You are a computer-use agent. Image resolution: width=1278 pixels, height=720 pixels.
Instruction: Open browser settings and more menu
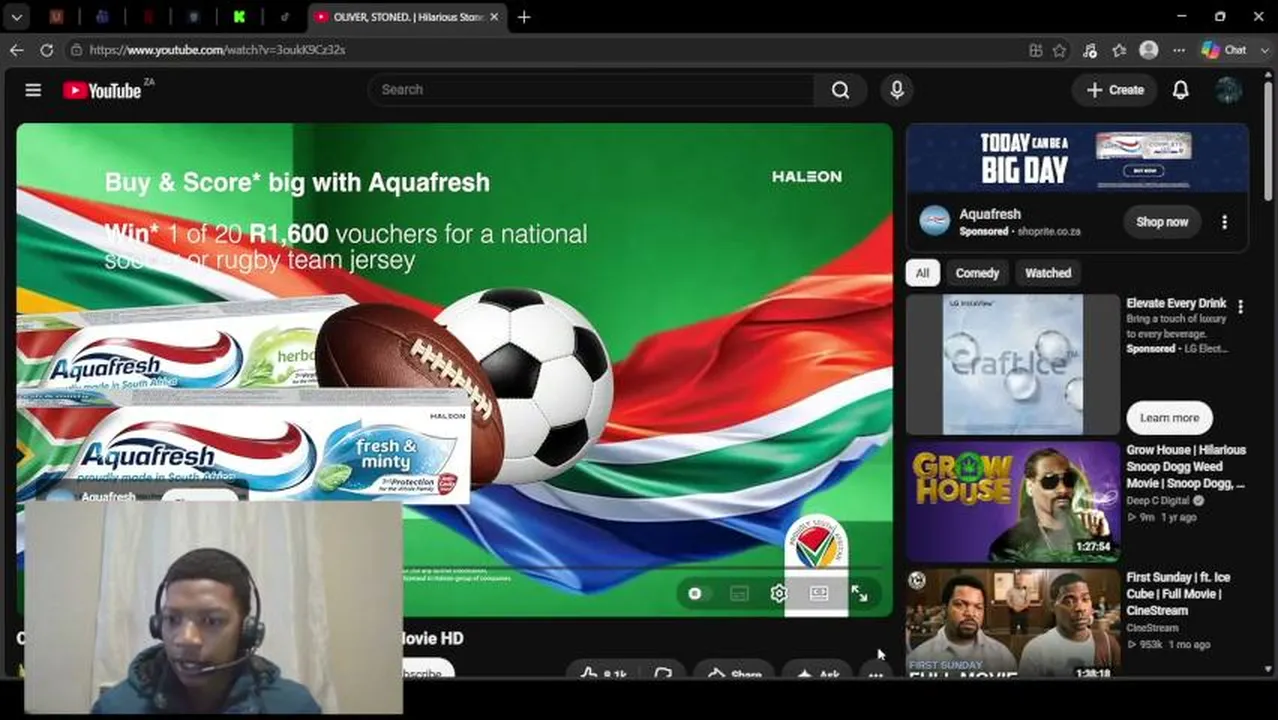point(1179,50)
